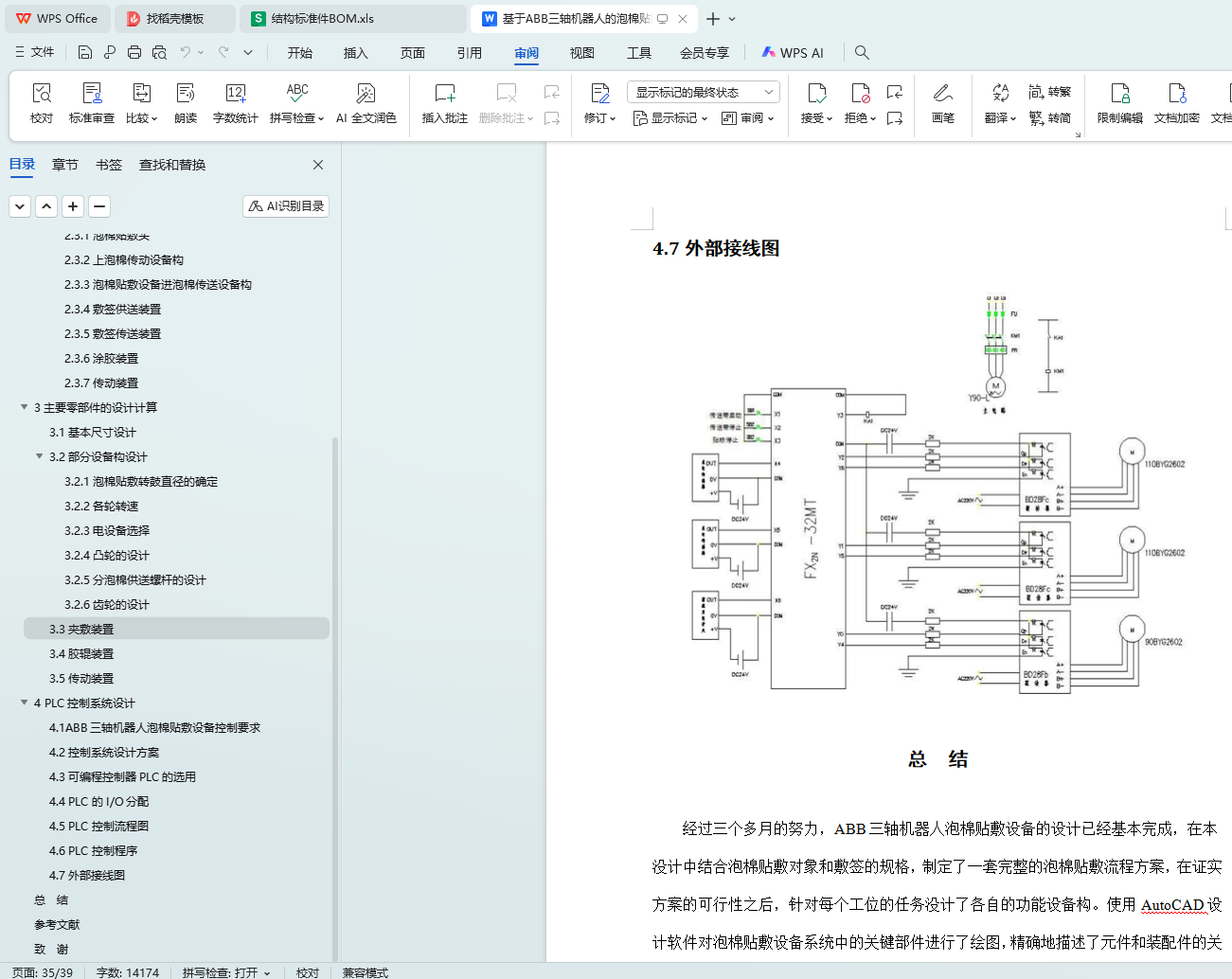Switch to the 引用 ribbon tab
This screenshot has height=979, width=1232.
tap(470, 53)
